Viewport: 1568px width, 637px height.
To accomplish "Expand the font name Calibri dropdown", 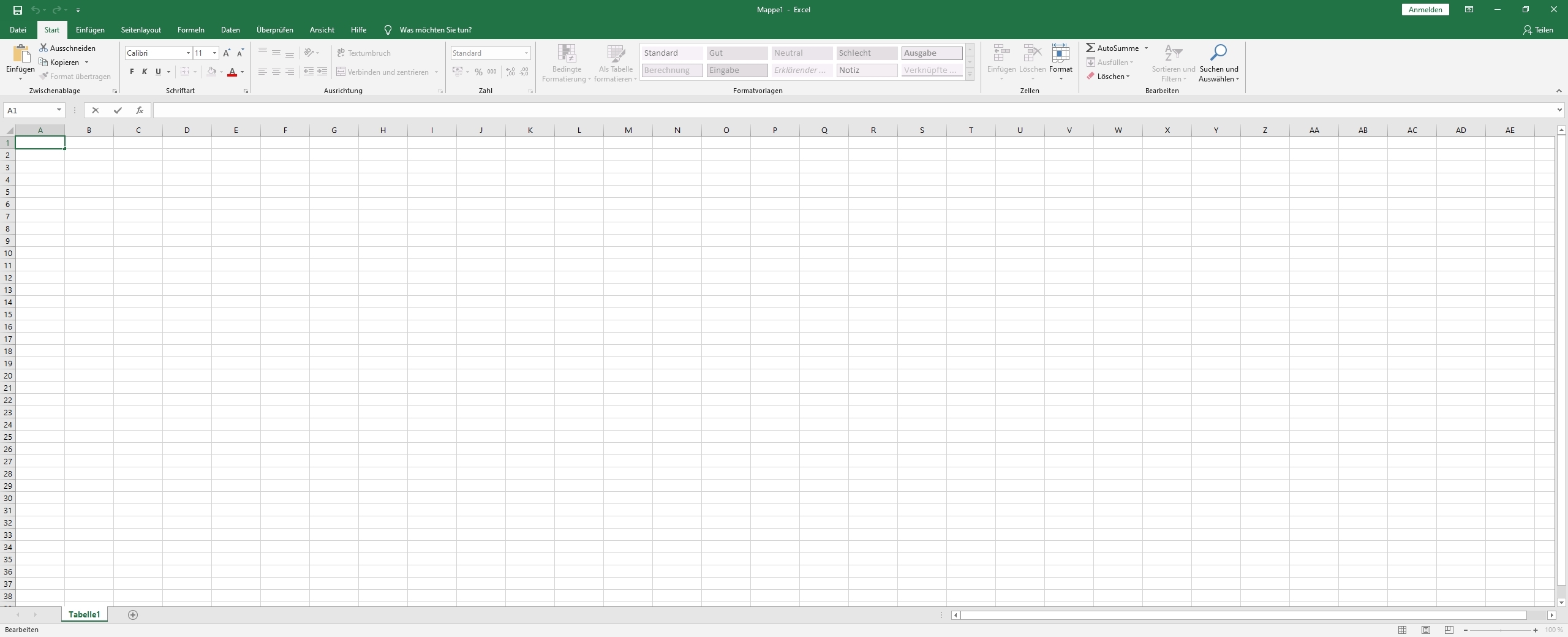I will point(188,53).
